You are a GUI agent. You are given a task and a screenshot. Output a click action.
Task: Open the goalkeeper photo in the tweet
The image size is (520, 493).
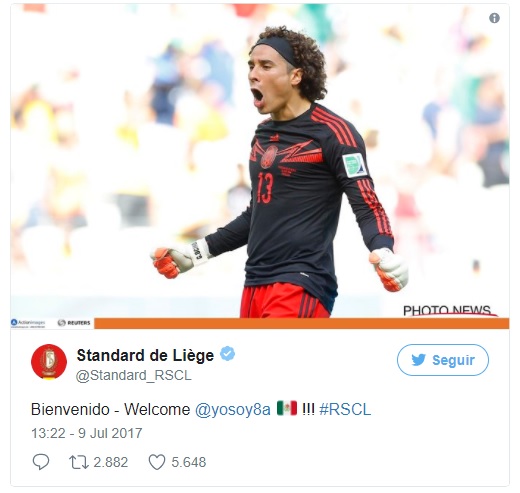[260, 161]
